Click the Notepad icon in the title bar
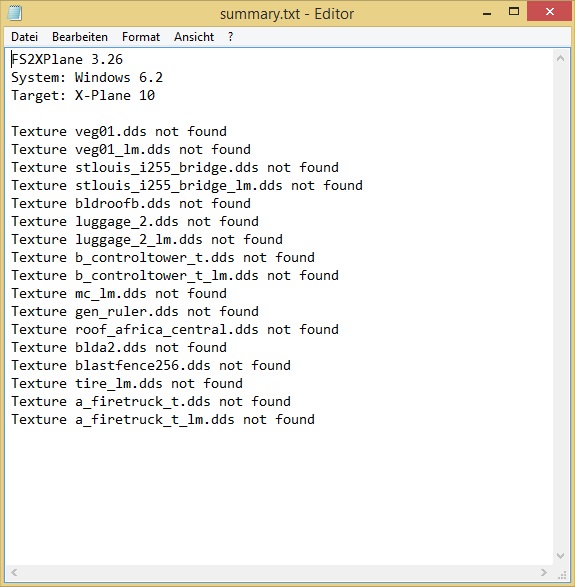The height and width of the screenshot is (587, 575). point(14,13)
